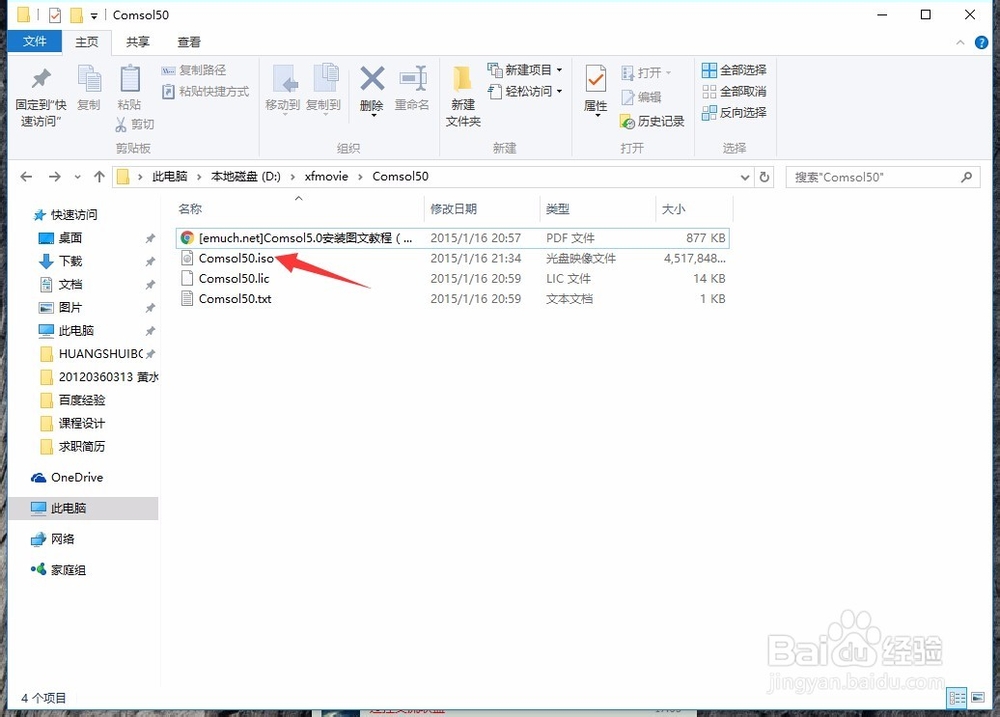Click Paste shortcut (粘贴快捷方式)
Screen dimensions: 1000x717
(205, 91)
